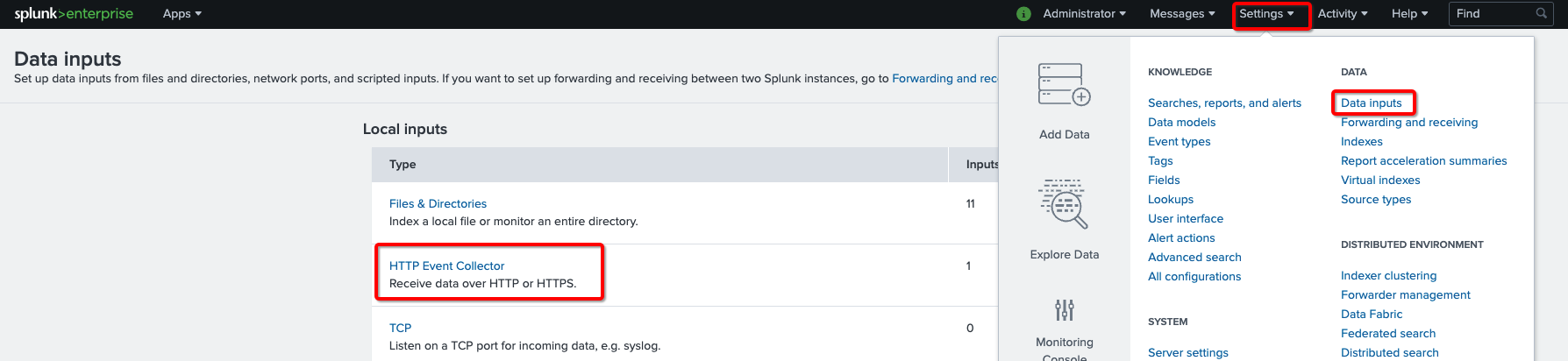Click the Add Data icon

click(x=1064, y=85)
